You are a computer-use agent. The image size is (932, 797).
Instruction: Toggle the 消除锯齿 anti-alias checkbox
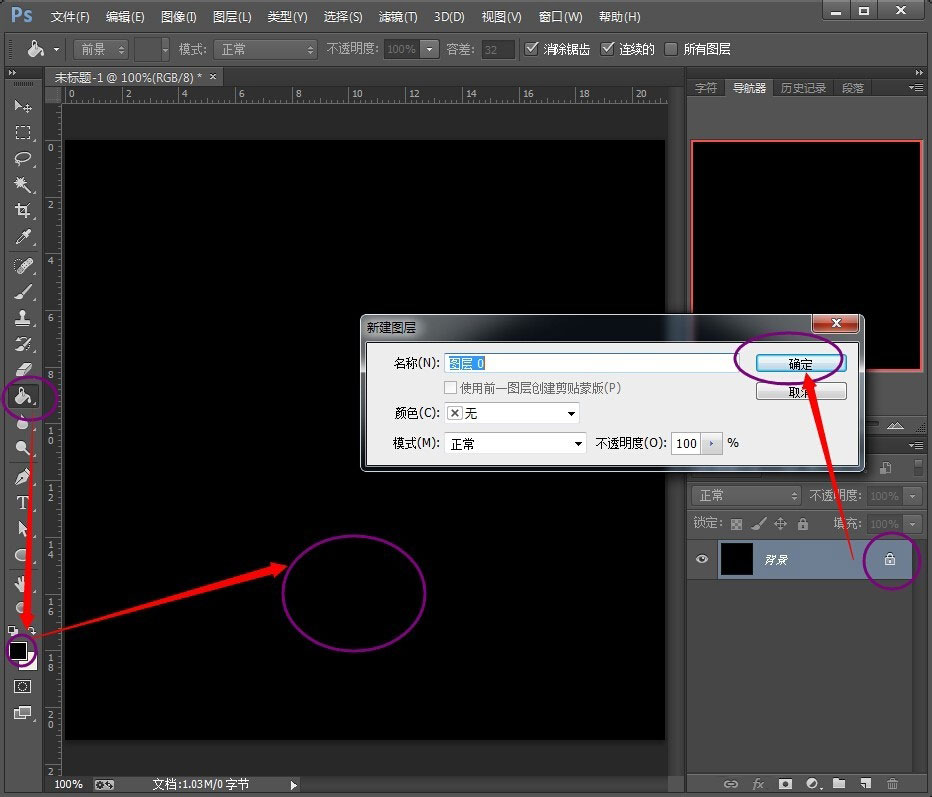click(x=532, y=49)
